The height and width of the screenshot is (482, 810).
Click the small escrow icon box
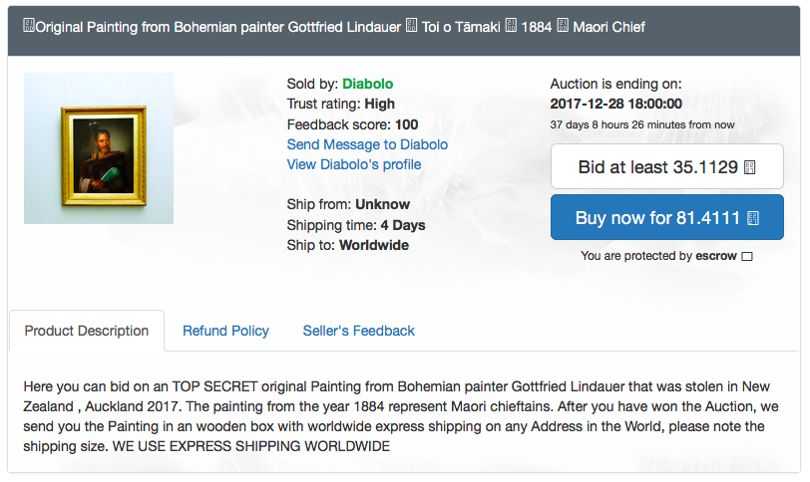pyautogui.click(x=747, y=257)
